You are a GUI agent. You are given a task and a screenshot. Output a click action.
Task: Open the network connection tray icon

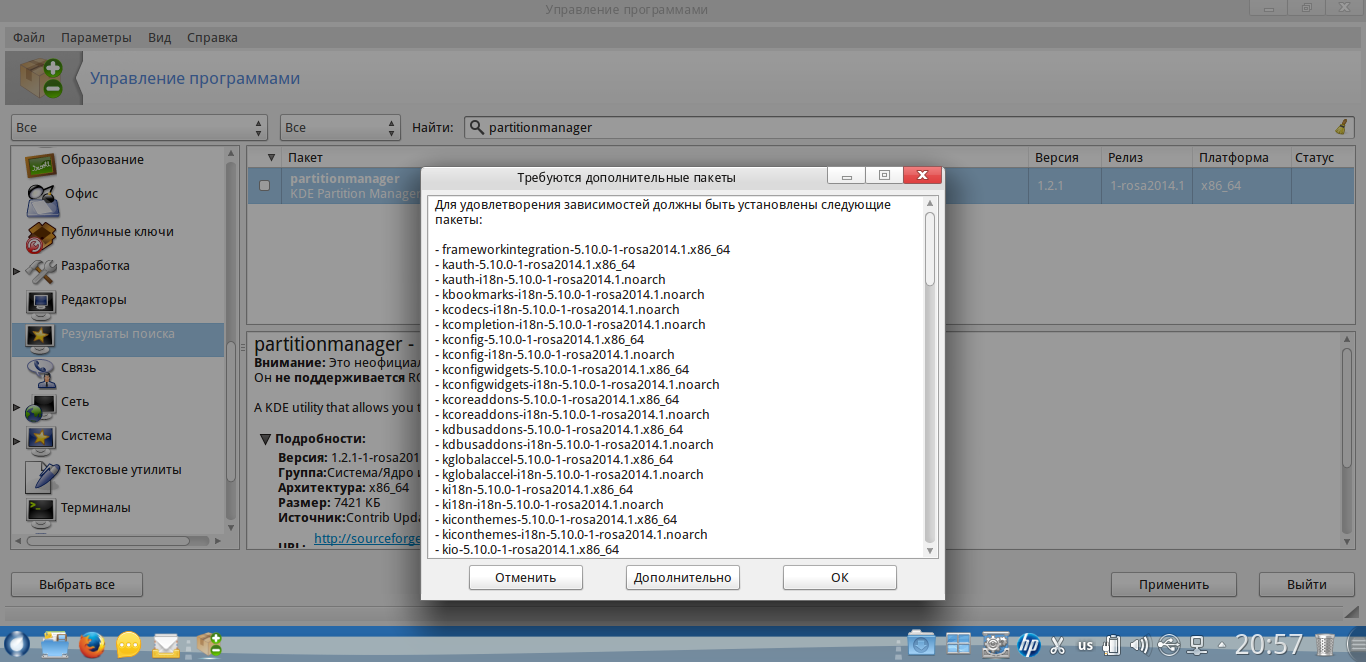click(1195, 645)
